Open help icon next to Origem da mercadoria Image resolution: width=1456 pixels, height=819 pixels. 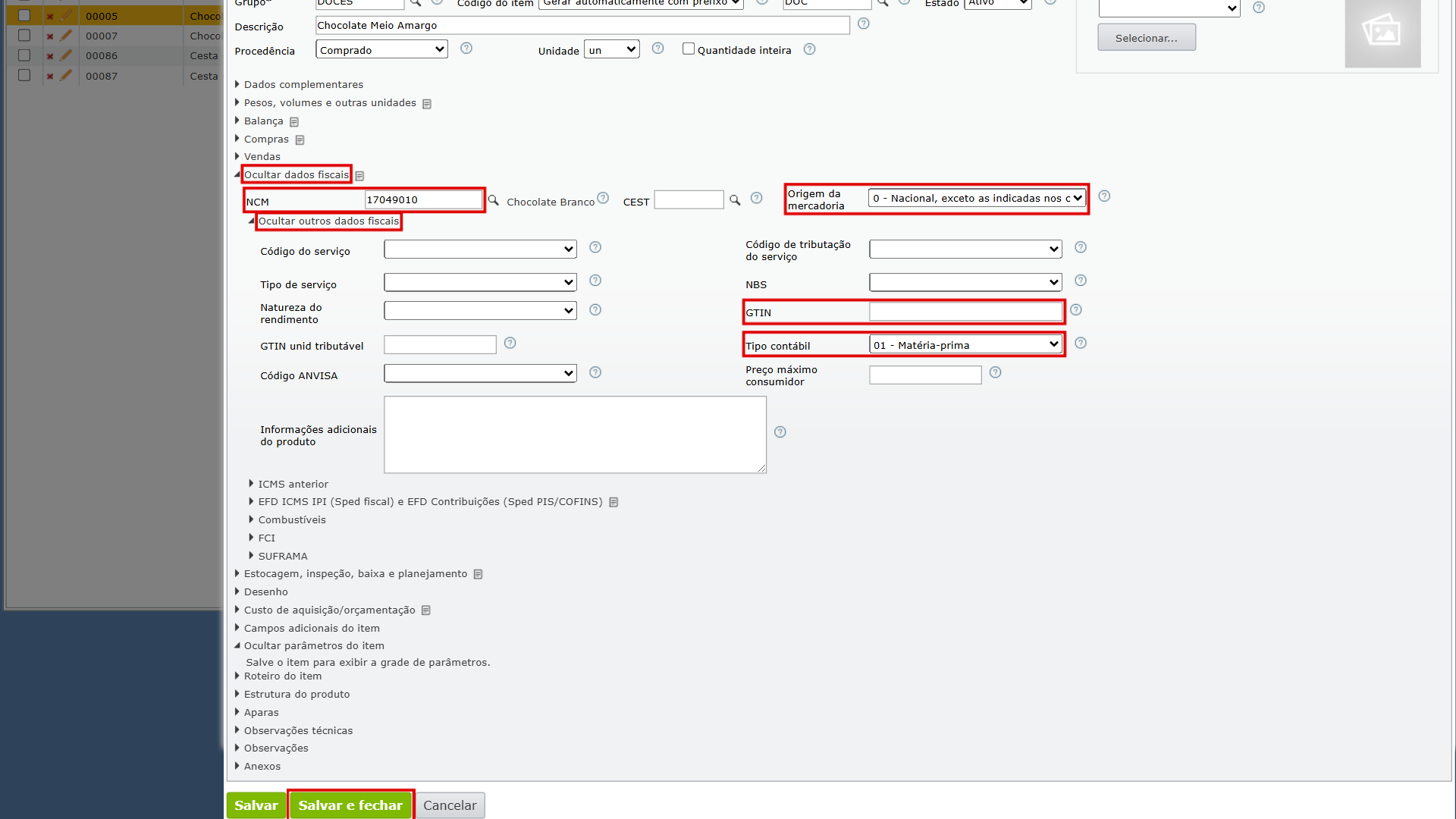pos(1104,196)
